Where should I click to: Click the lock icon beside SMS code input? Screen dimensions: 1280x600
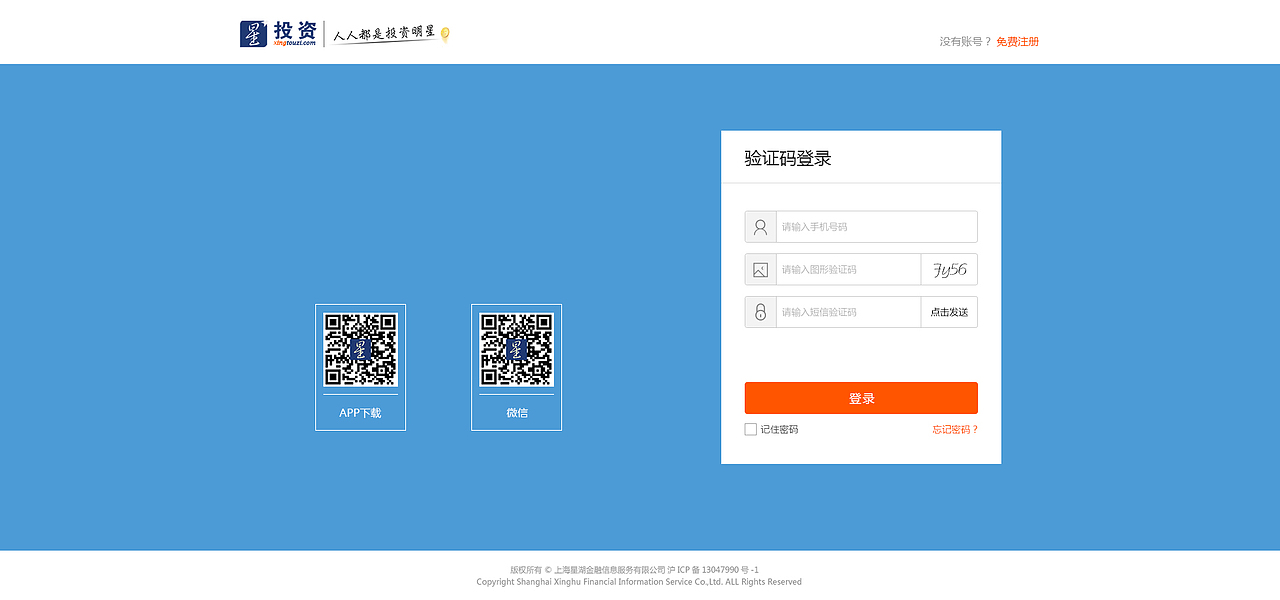(x=759, y=311)
